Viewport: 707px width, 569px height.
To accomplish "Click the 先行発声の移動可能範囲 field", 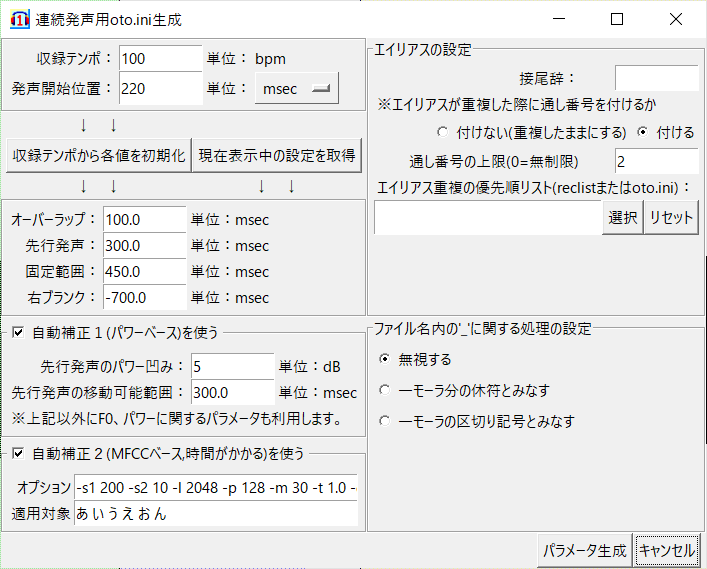I will tap(233, 392).
